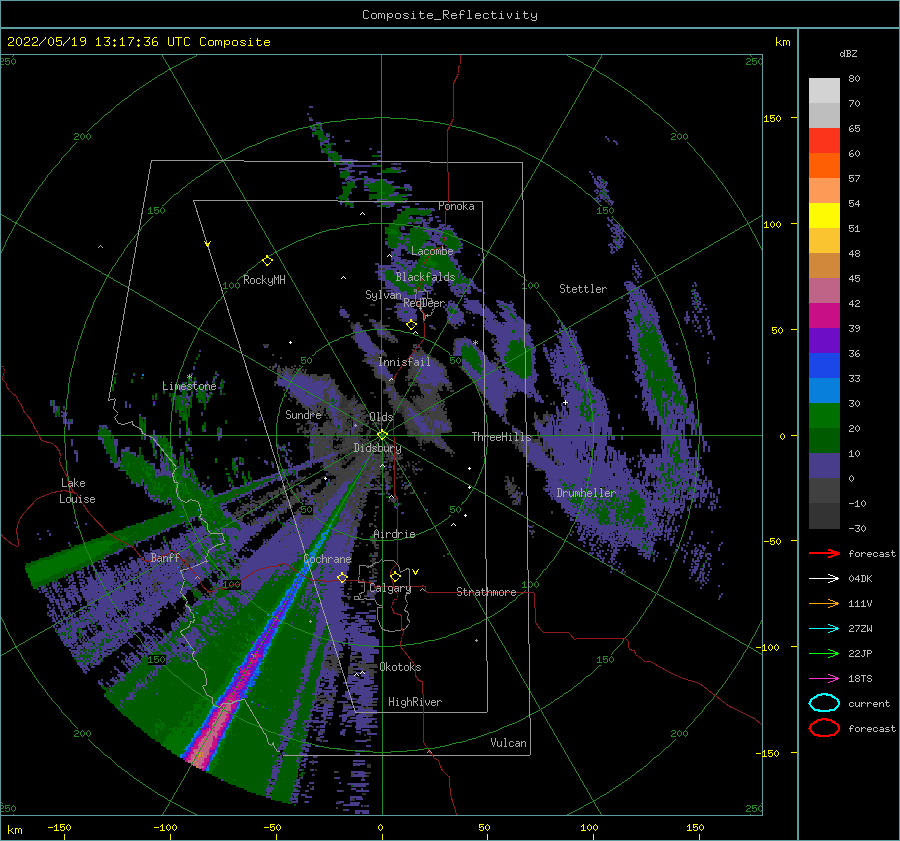The image size is (900, 841).
Task: Select the blue 36 dBZ color swatch
Action: pos(824,365)
